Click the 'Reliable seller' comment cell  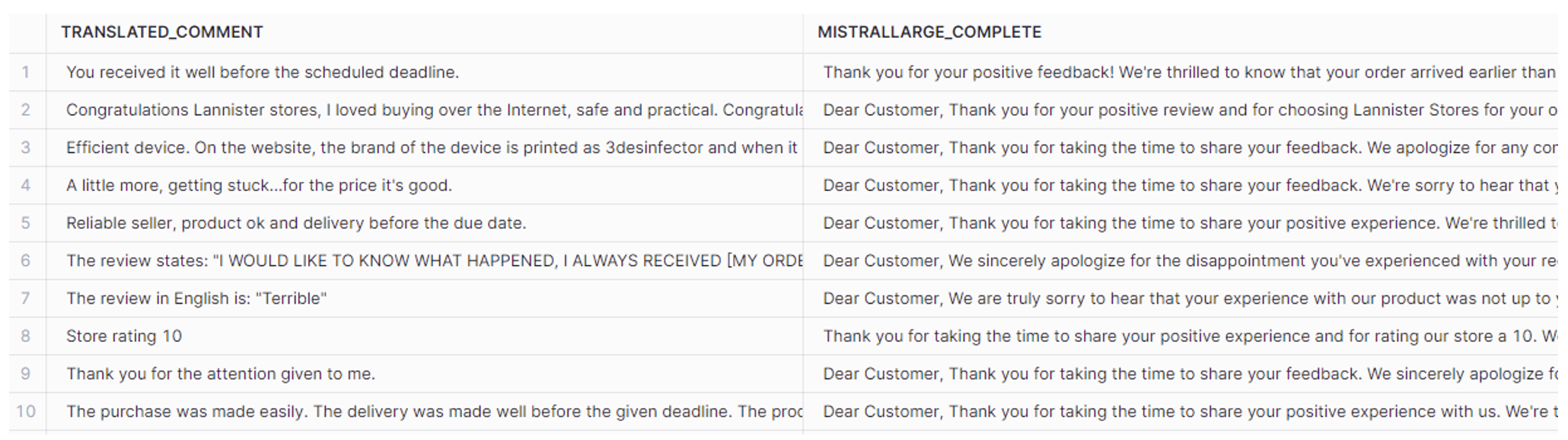pos(424,223)
